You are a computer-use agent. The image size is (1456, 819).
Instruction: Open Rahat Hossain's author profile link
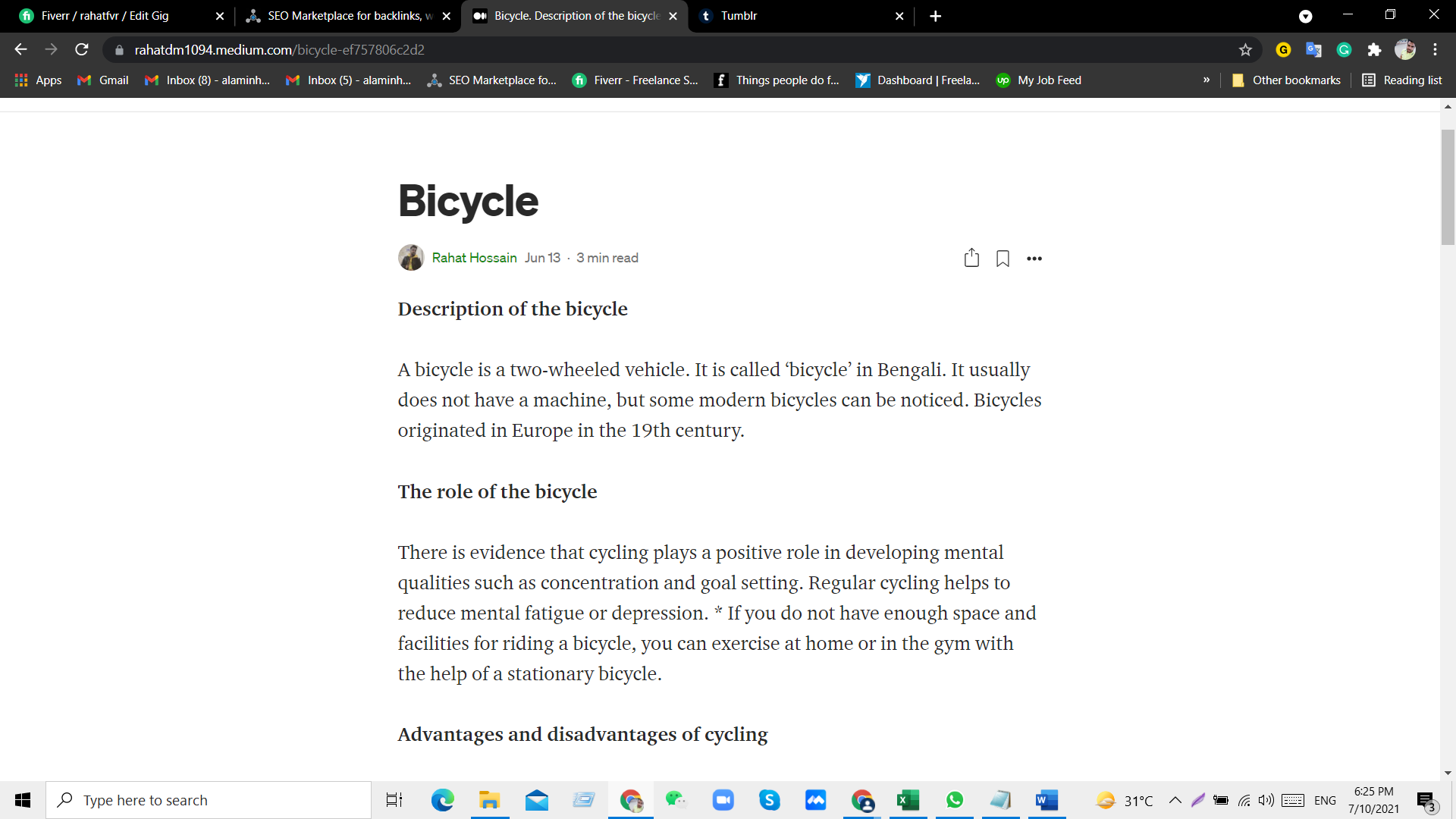(x=474, y=258)
